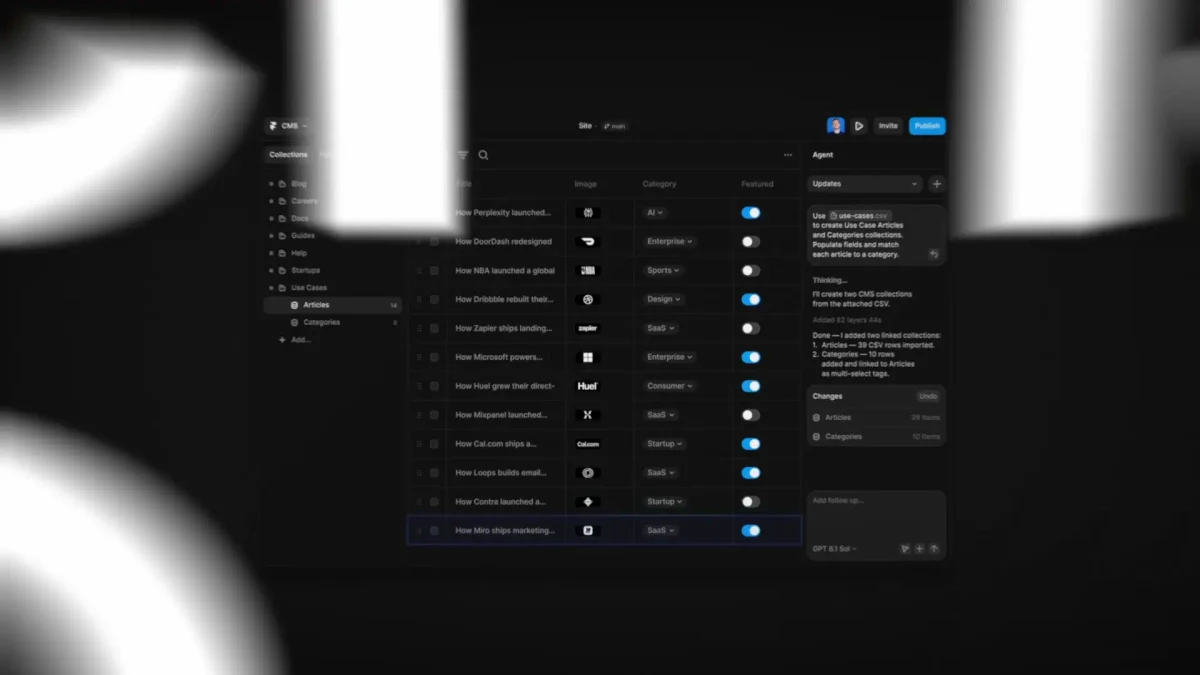This screenshot has width=1200, height=675.
Task: Open the Sports category dropdown
Action: 664,270
